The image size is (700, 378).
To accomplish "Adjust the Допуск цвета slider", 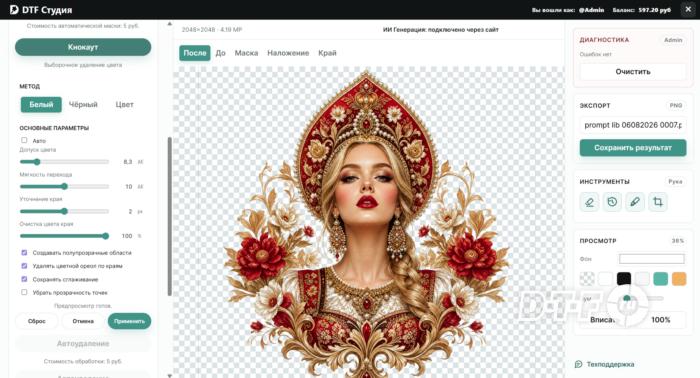I will (x=64, y=162).
